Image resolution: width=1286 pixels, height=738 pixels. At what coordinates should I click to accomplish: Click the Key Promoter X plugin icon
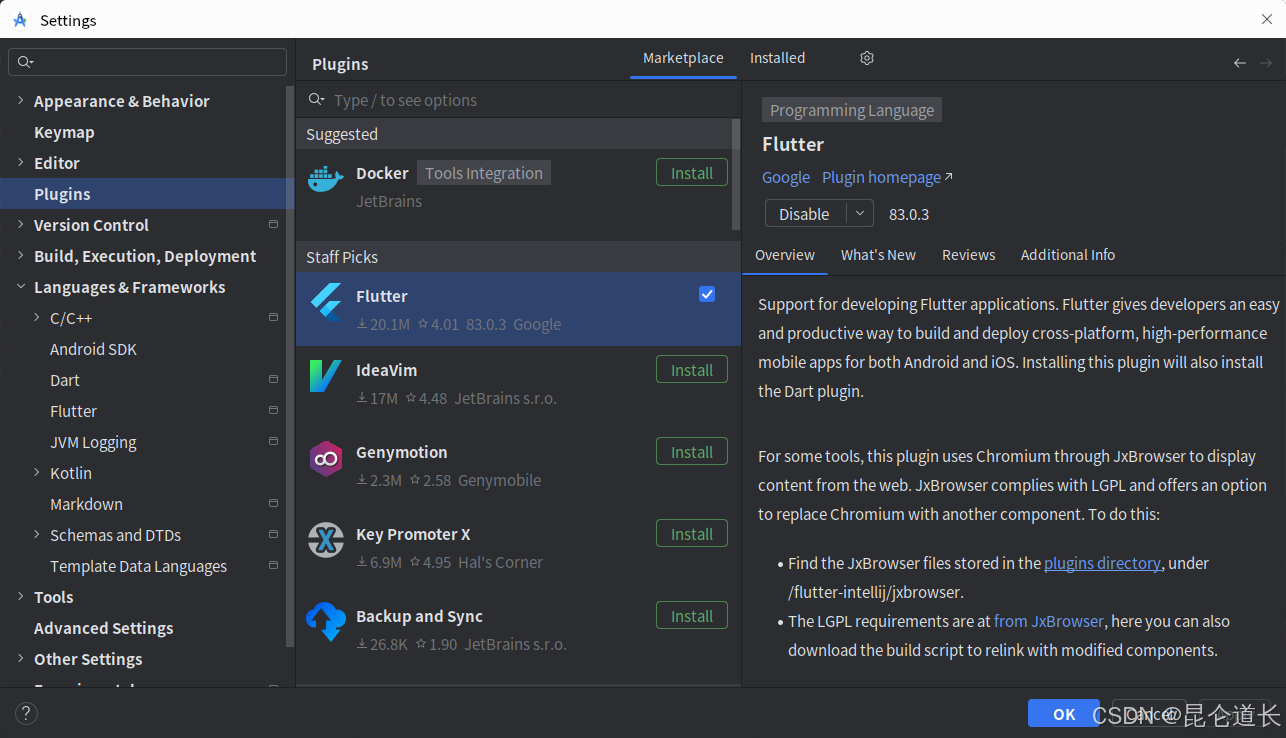coord(326,541)
